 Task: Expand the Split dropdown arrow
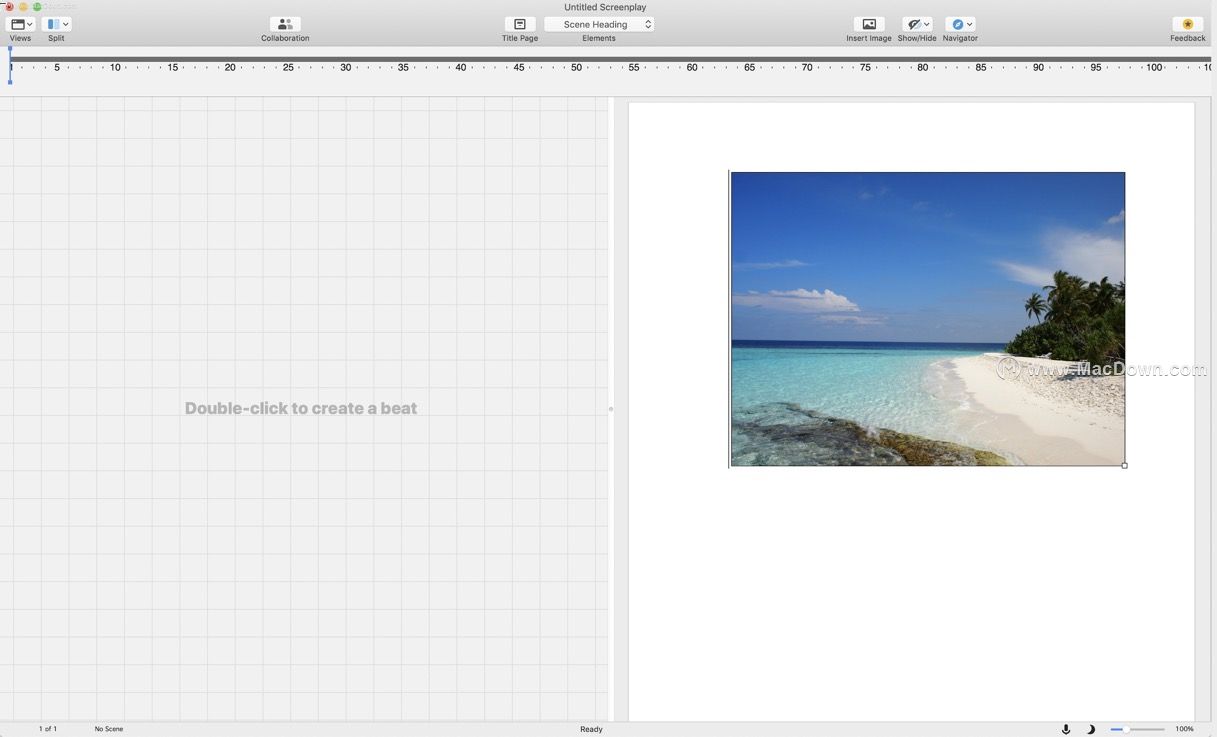click(x=65, y=24)
